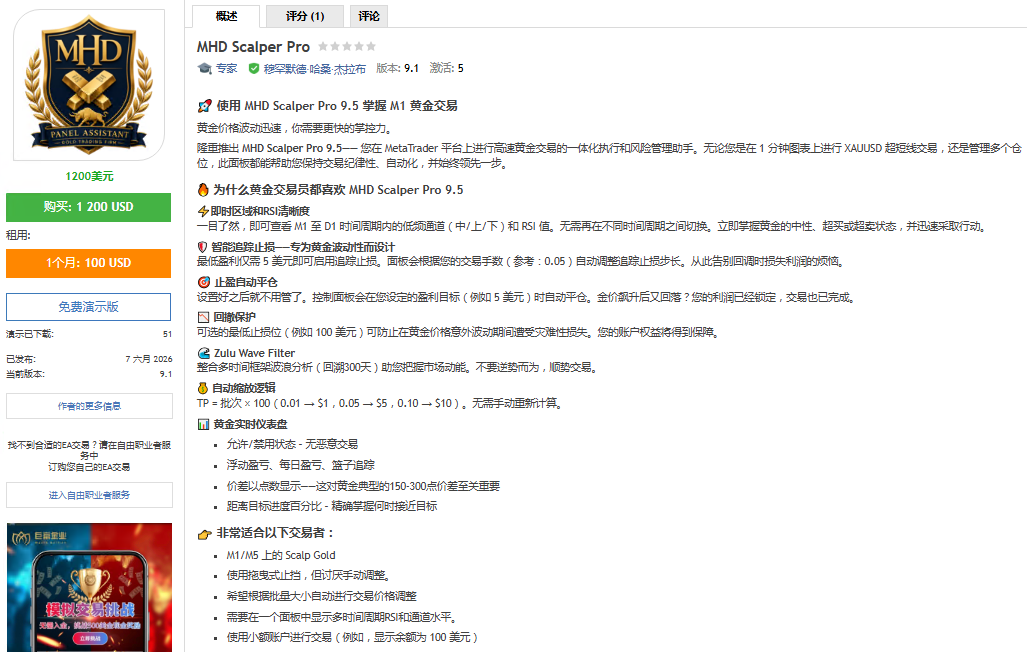Rent for 1个月: 100 USD
Viewport: 1027px width, 652px height.
click(88, 263)
